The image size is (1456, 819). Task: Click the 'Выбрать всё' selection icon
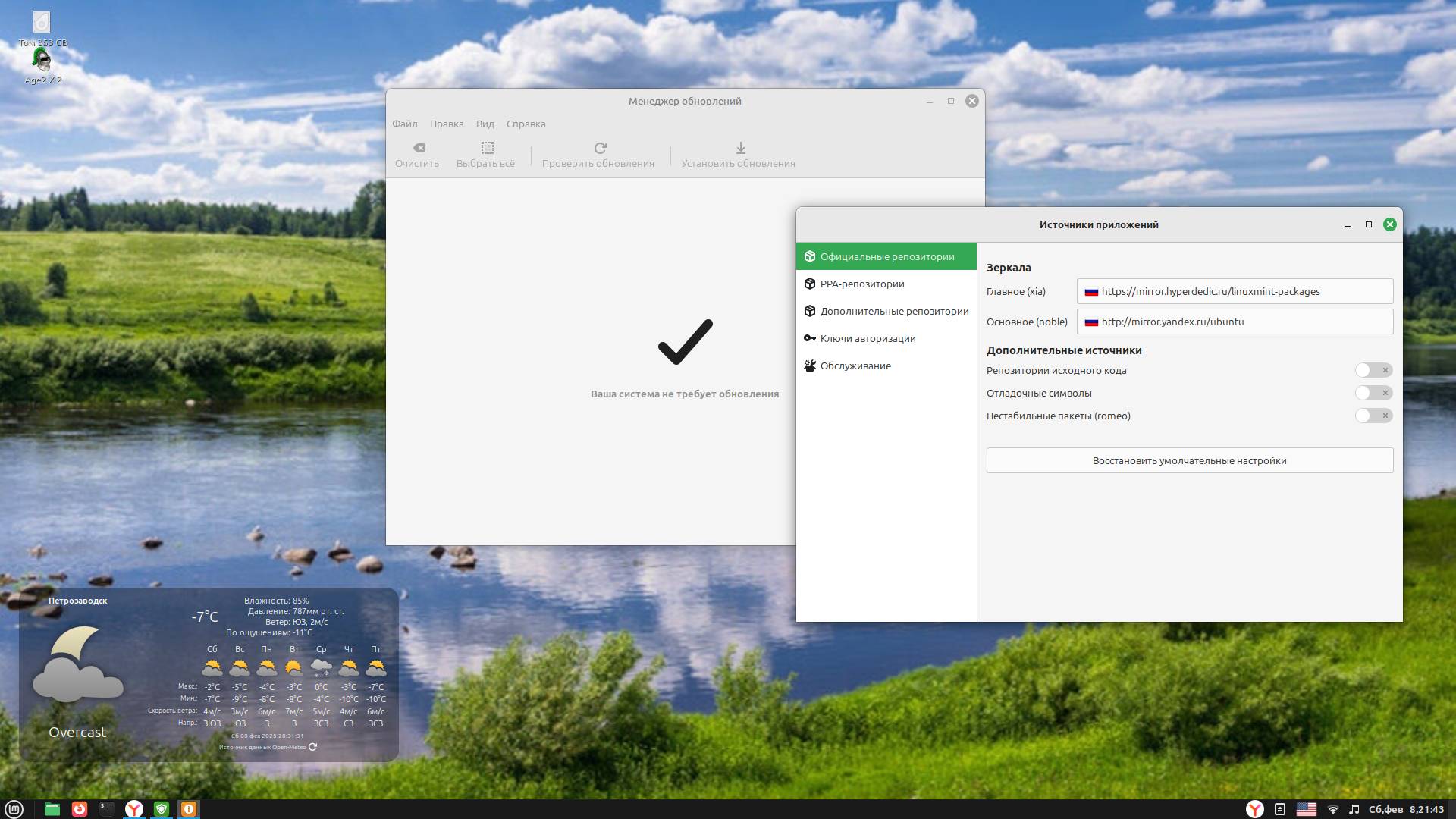tap(486, 155)
